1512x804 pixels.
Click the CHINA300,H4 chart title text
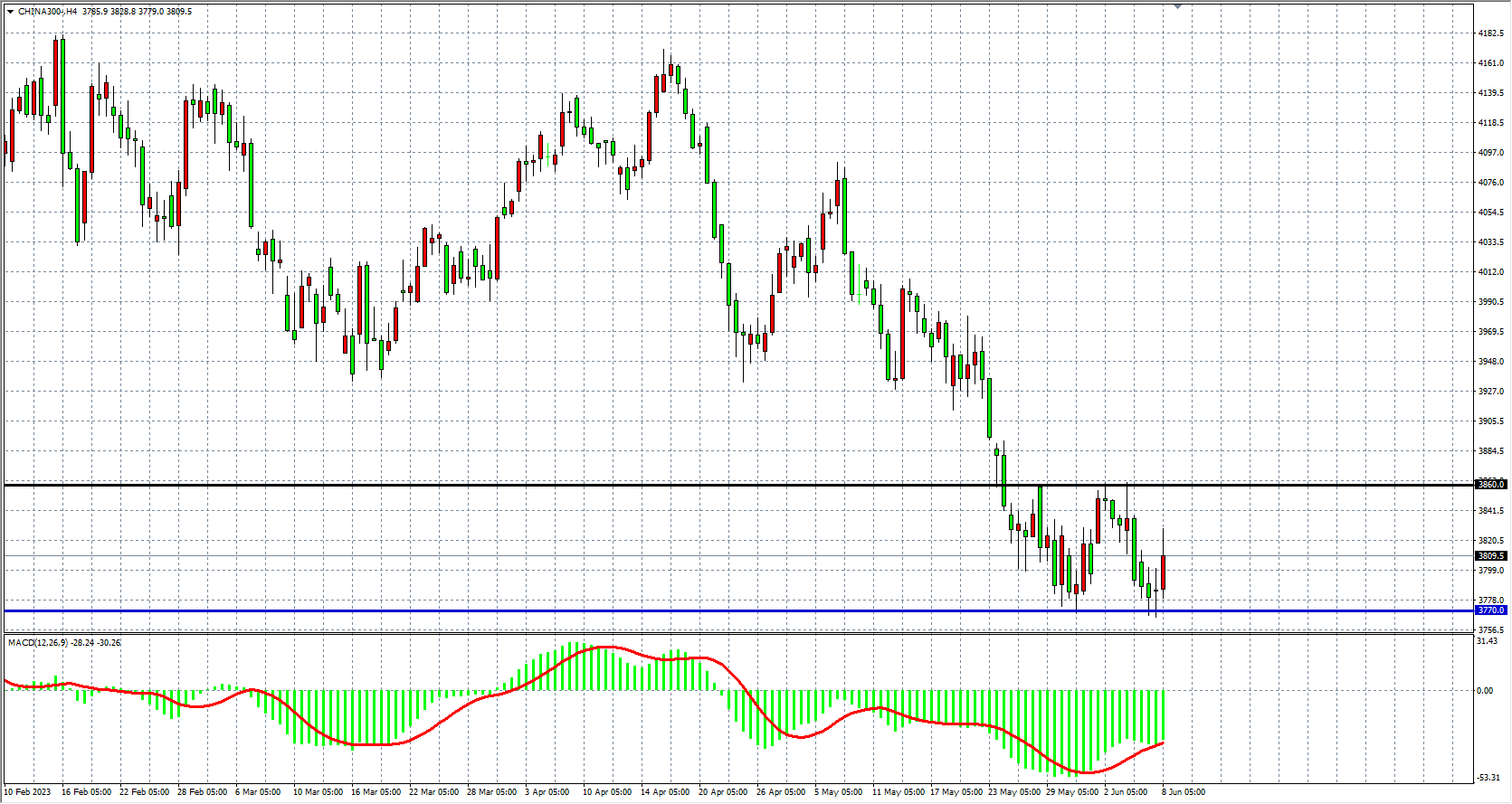(x=48, y=12)
